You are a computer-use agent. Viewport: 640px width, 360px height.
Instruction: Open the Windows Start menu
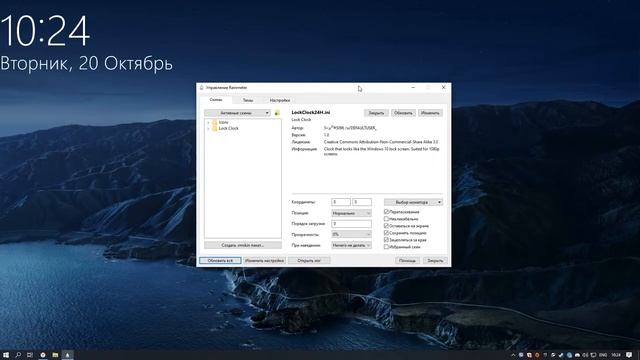coord(6,355)
